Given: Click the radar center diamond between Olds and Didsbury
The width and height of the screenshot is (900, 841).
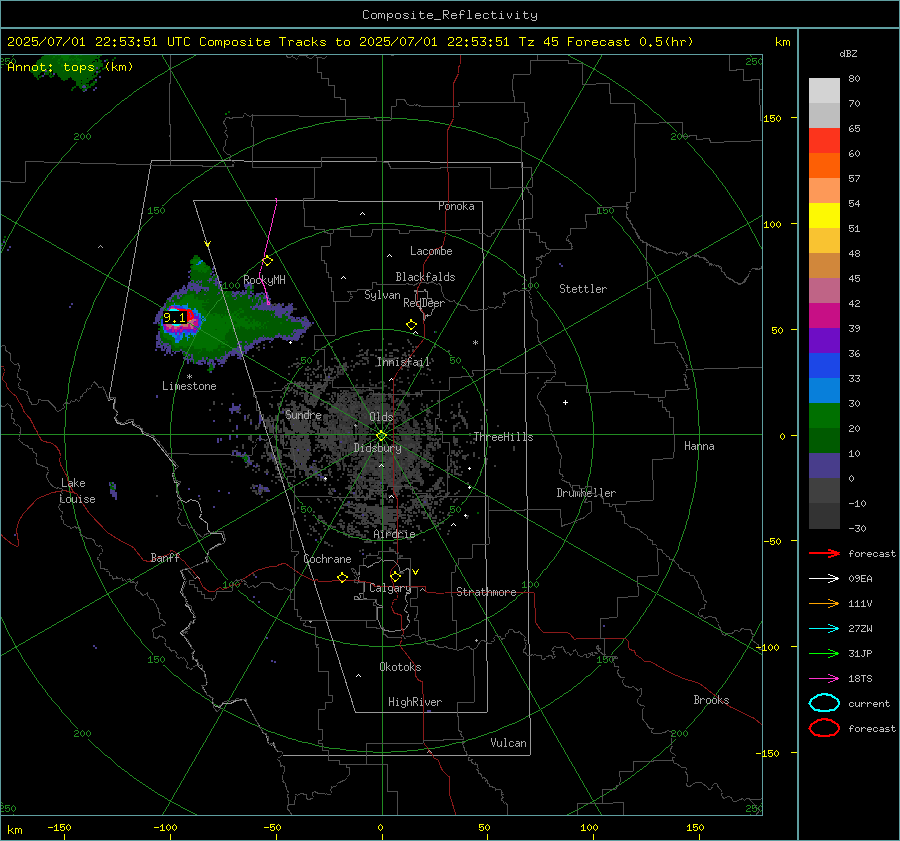Looking at the screenshot, I should pyautogui.click(x=382, y=436).
